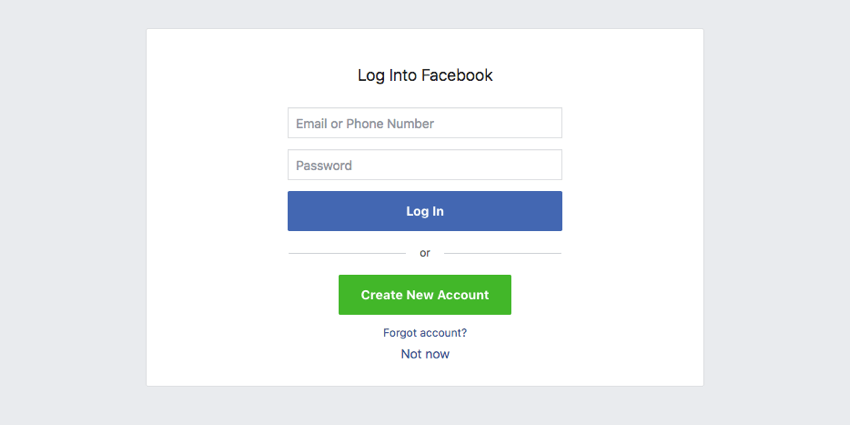850x425 pixels.
Task: Click the word Facebook in the title
Action: pyautogui.click(x=457, y=75)
